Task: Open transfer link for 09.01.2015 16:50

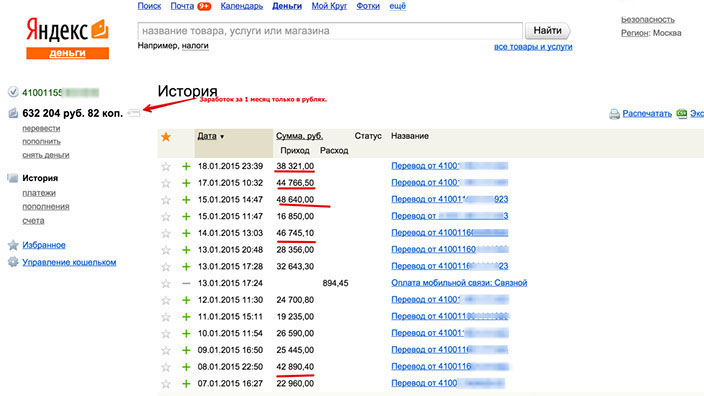Action: click(449, 350)
